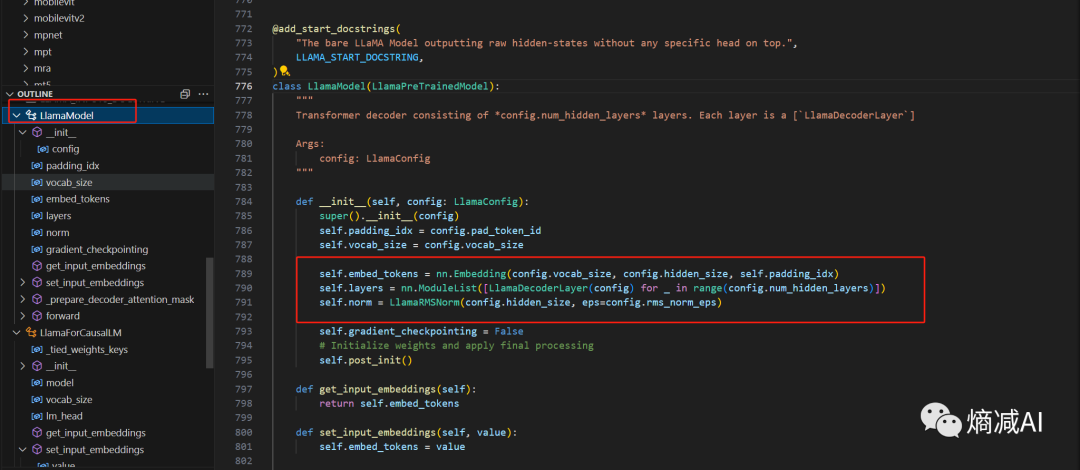Click line number 797 in the gutter
Image resolution: width=1080 pixels, height=470 pixels.
(243, 389)
